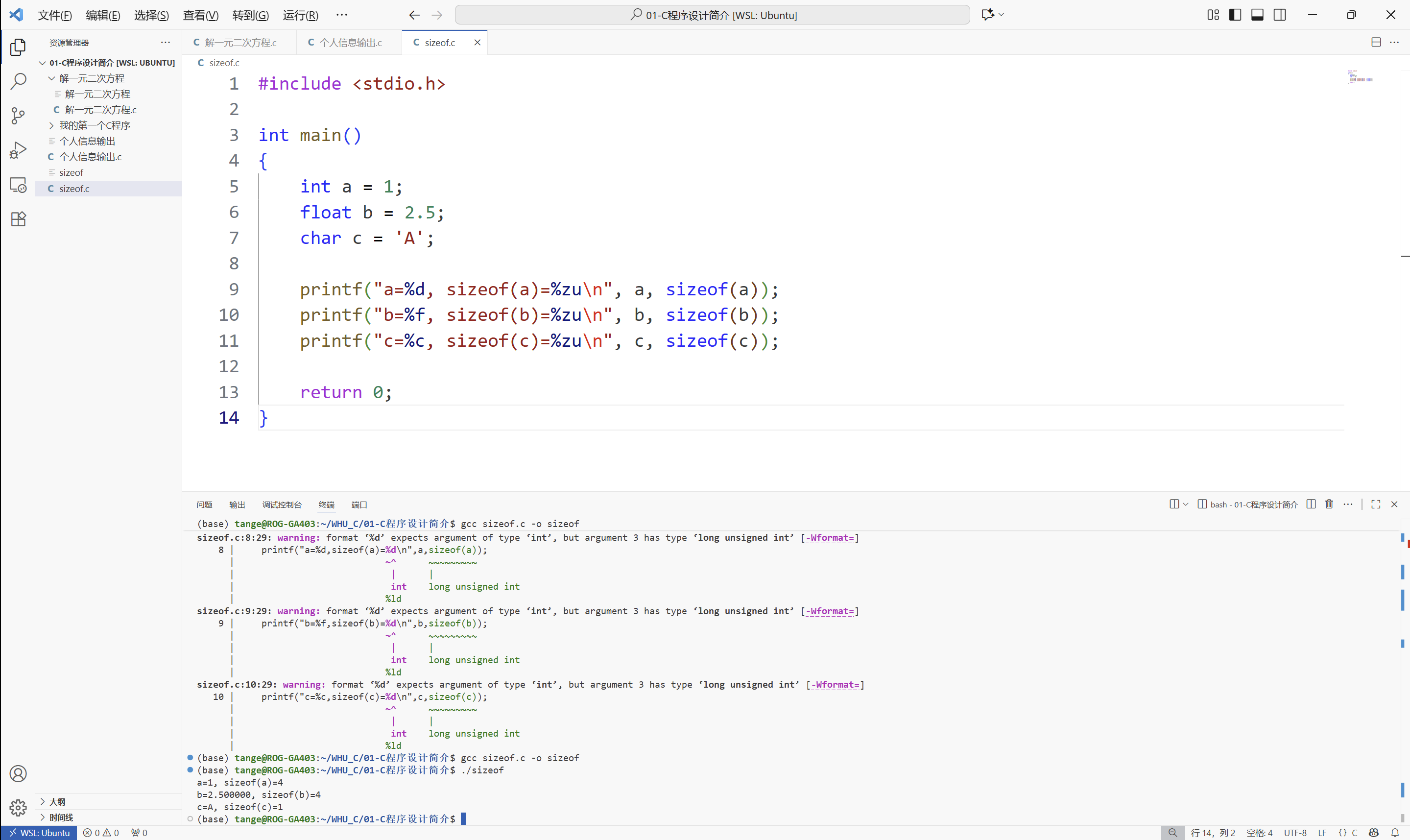Open Run and Debug view
1410x840 pixels.
(18, 150)
